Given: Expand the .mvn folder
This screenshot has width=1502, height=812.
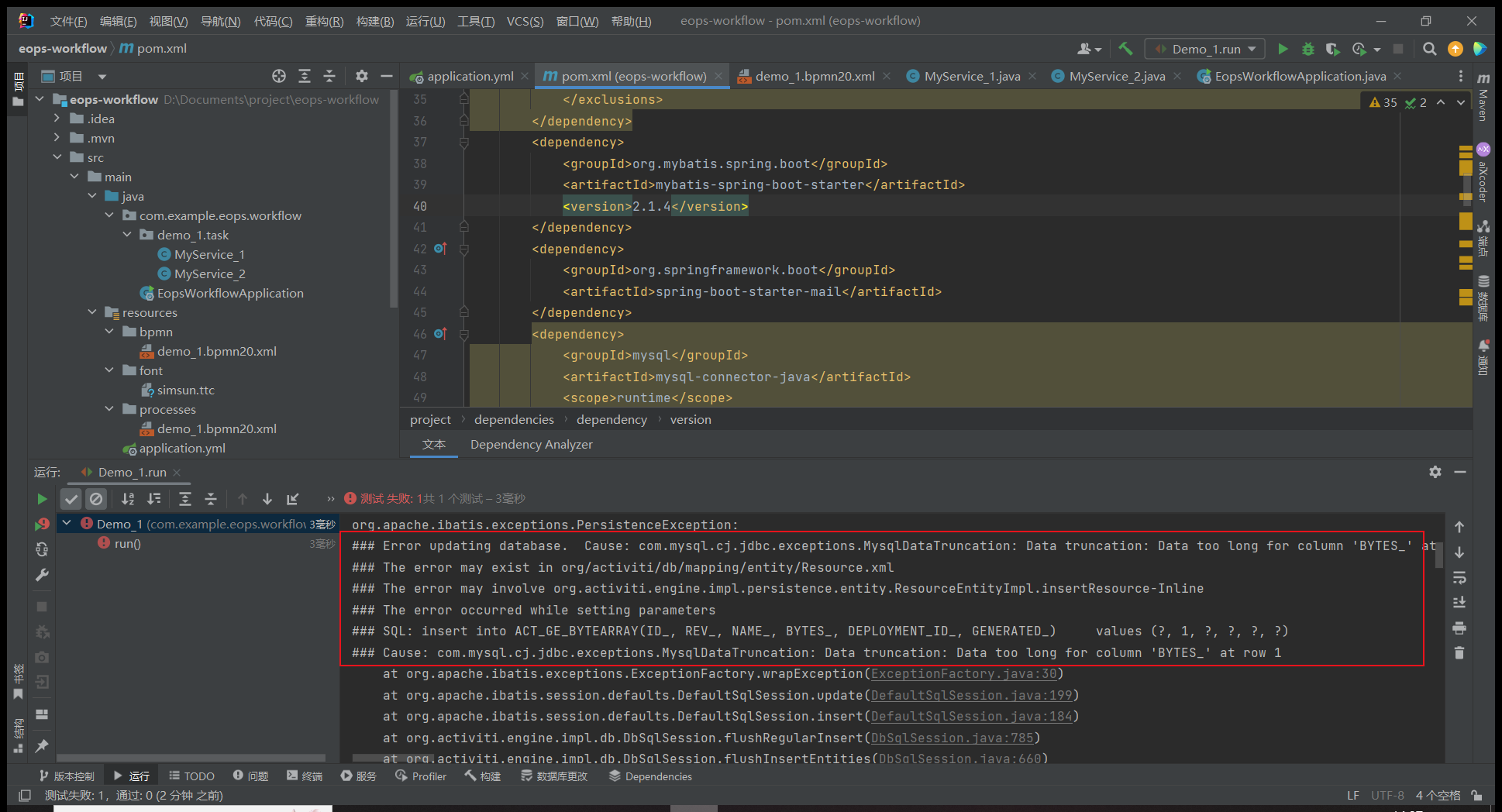Looking at the screenshot, I should pos(57,138).
